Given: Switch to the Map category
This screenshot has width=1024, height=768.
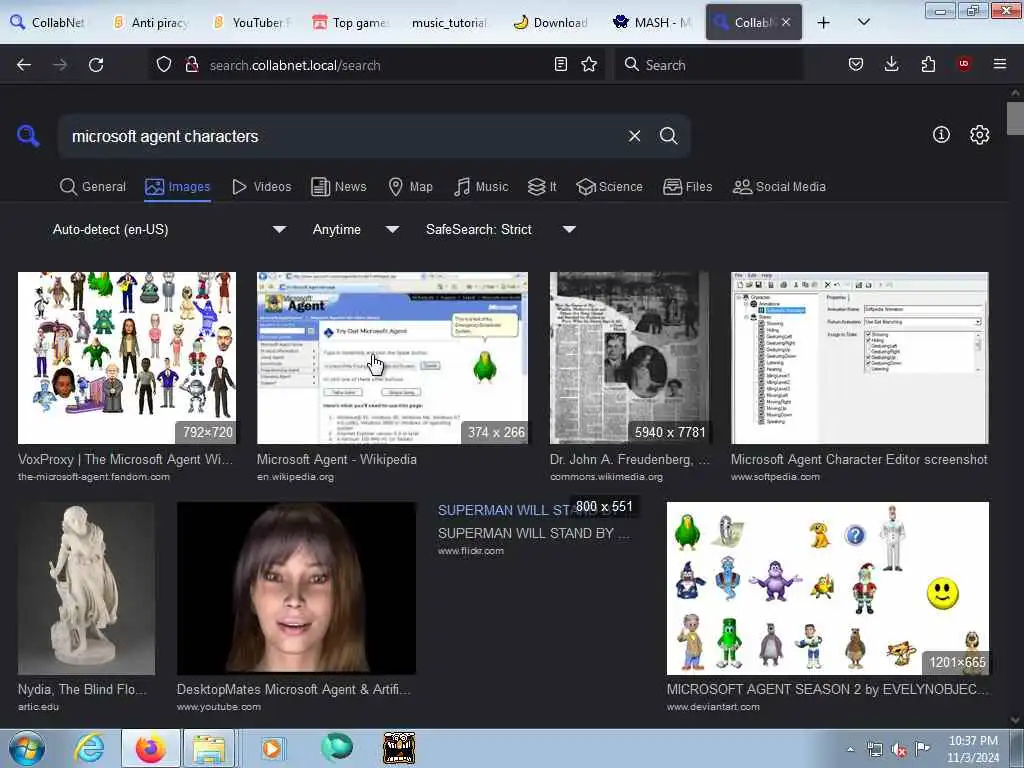Looking at the screenshot, I should click(x=410, y=187).
